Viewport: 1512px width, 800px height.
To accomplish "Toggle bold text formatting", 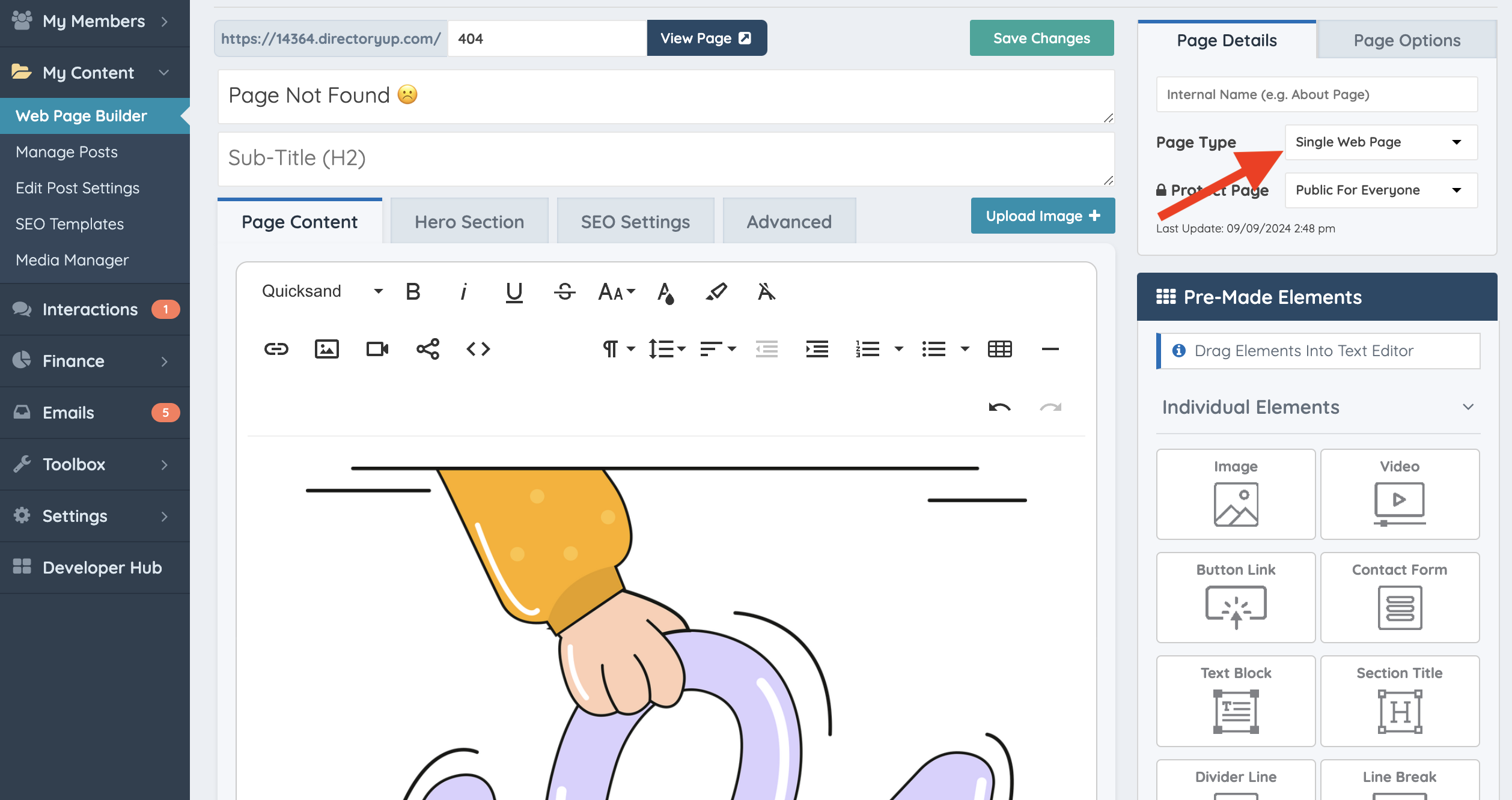I will [413, 292].
